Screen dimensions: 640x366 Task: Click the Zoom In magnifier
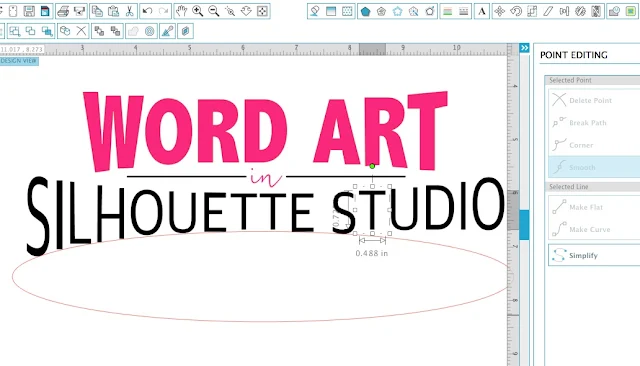pyautogui.click(x=198, y=11)
